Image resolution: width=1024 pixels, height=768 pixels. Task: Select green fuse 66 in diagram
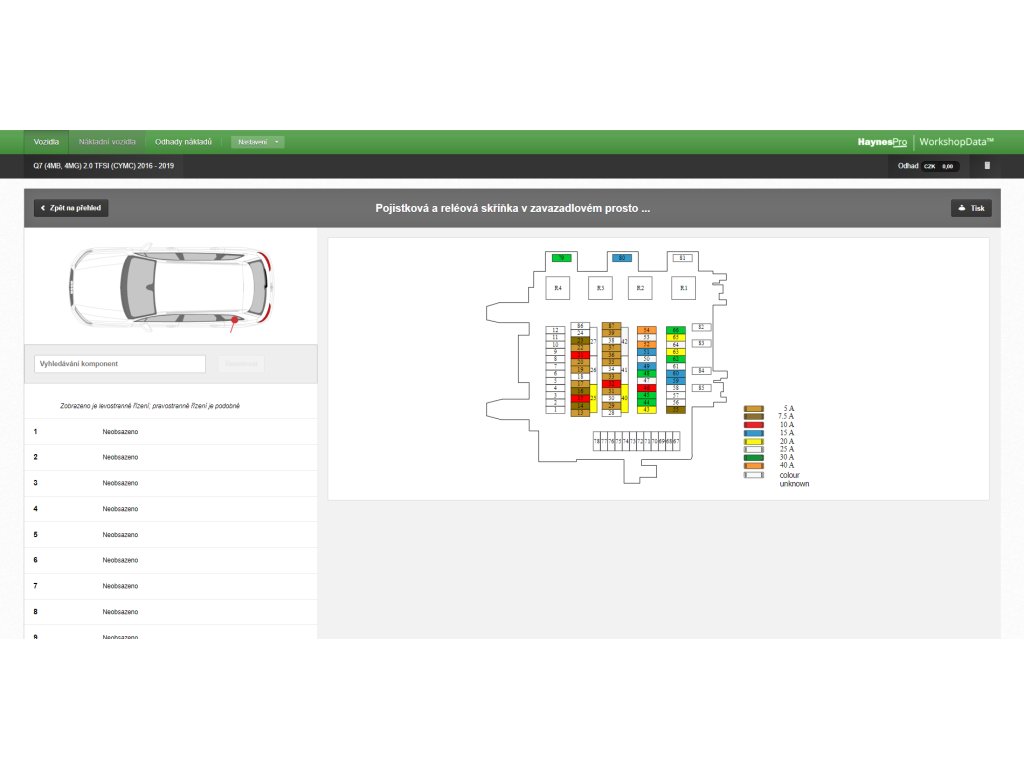pos(676,330)
